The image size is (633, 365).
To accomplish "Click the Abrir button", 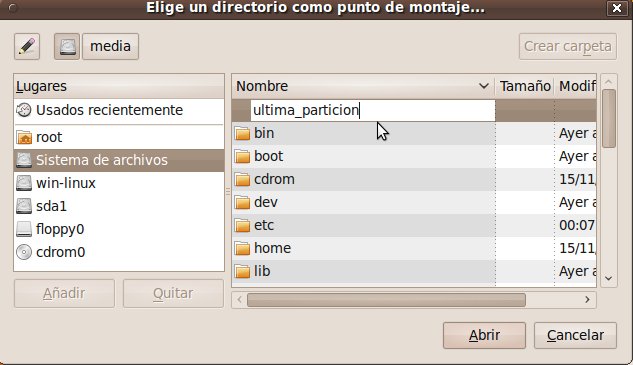I will (484, 335).
